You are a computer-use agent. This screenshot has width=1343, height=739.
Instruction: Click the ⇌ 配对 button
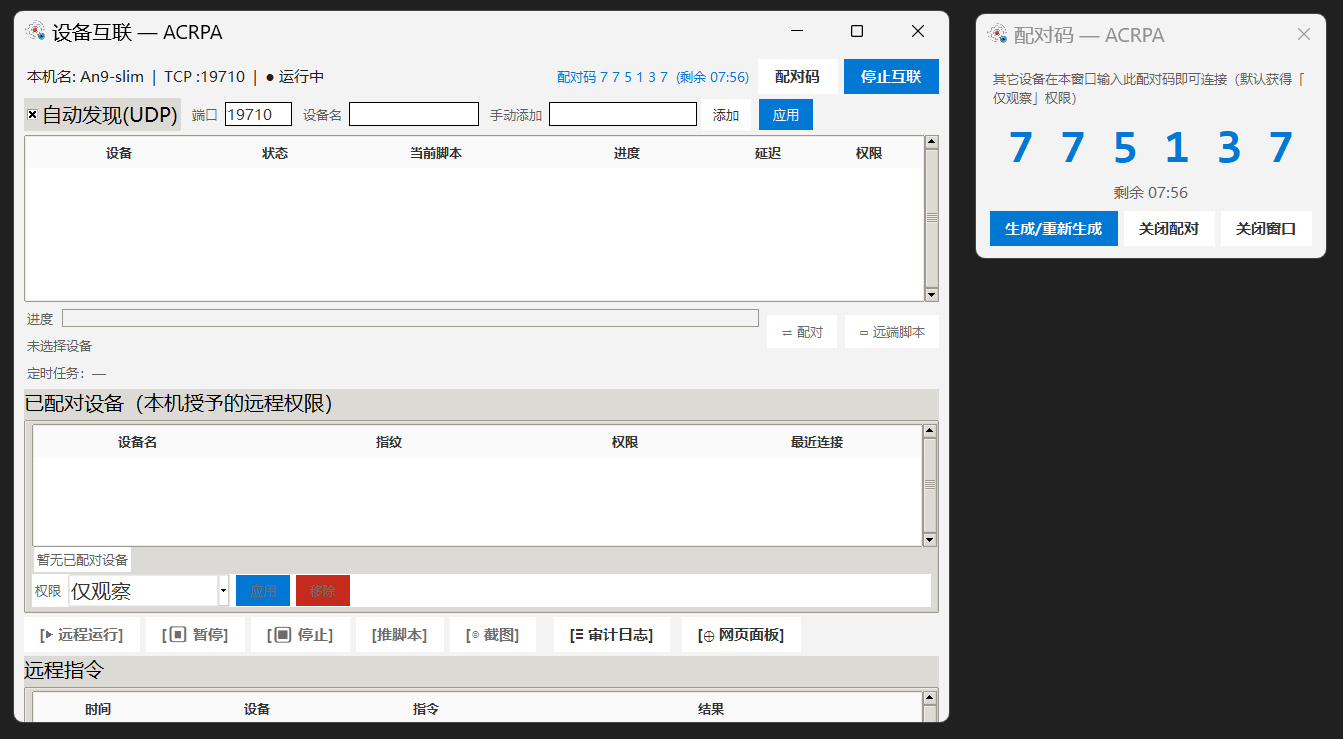coord(802,332)
